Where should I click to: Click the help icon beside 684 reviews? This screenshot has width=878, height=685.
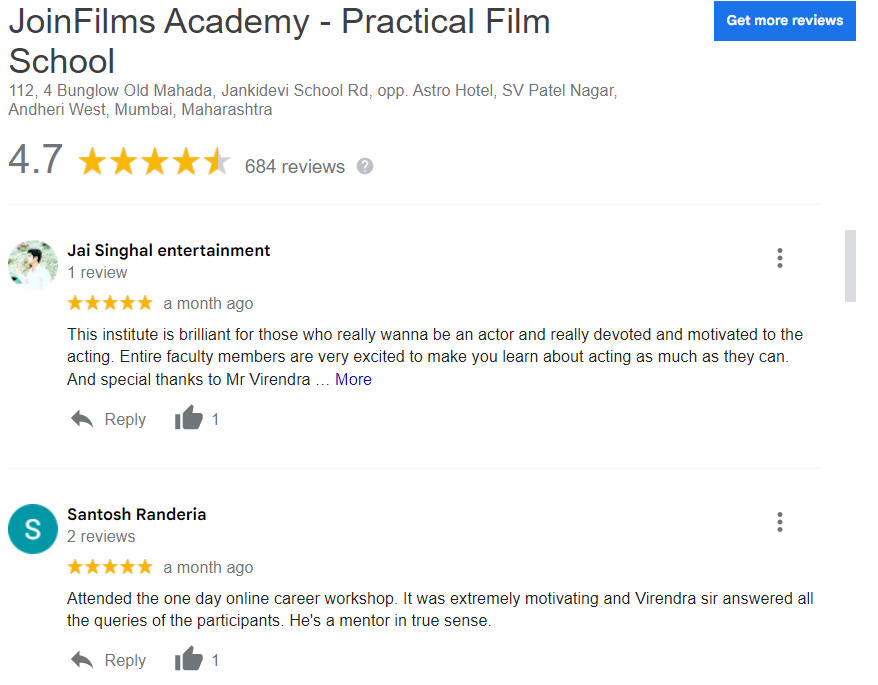tap(365, 166)
